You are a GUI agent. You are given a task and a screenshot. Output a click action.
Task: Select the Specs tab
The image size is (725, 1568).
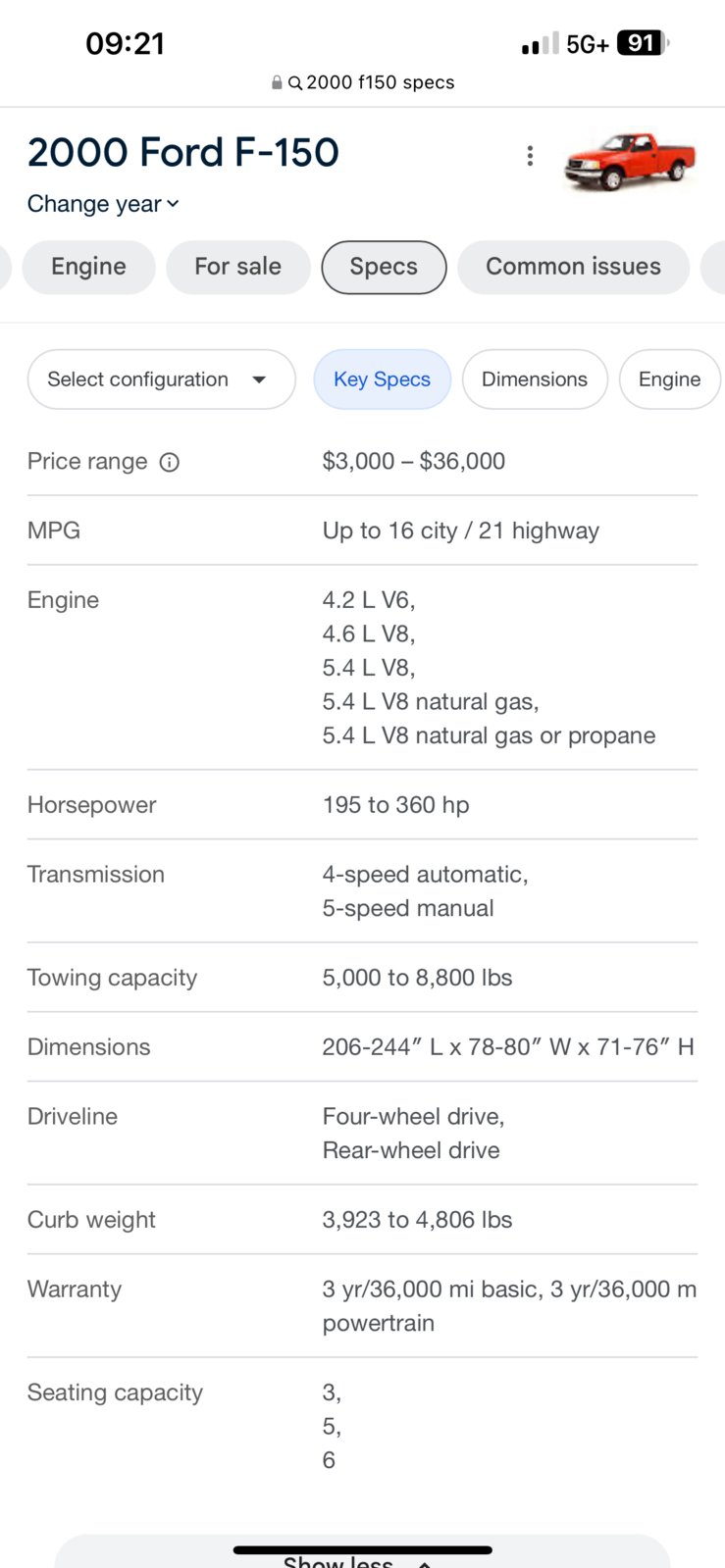pyautogui.click(x=384, y=267)
